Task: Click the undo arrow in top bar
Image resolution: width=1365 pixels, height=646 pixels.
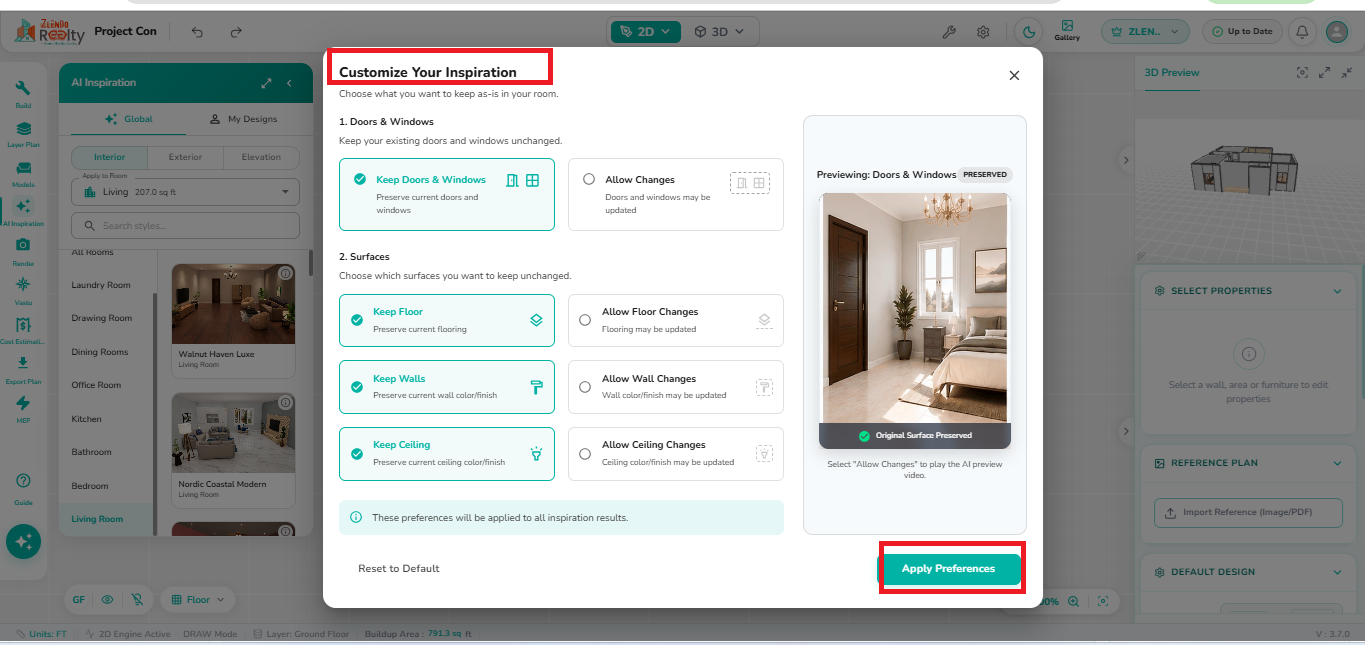Action: click(x=197, y=32)
